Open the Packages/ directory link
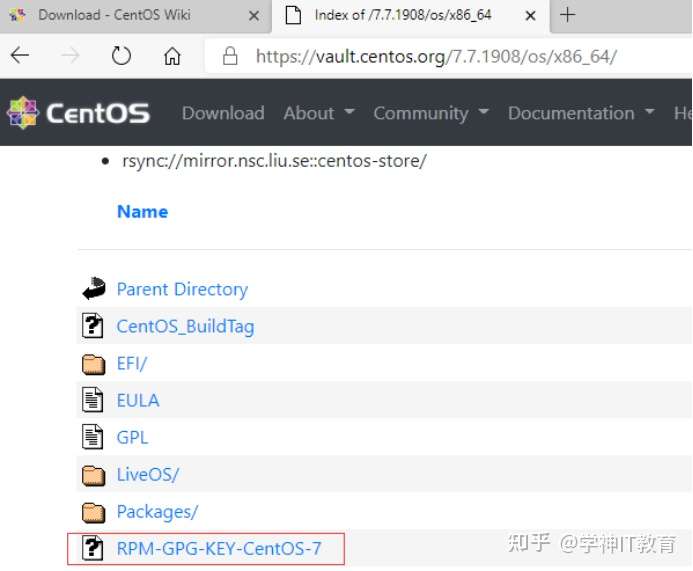Image resolution: width=693 pixels, height=571 pixels. tap(157, 511)
